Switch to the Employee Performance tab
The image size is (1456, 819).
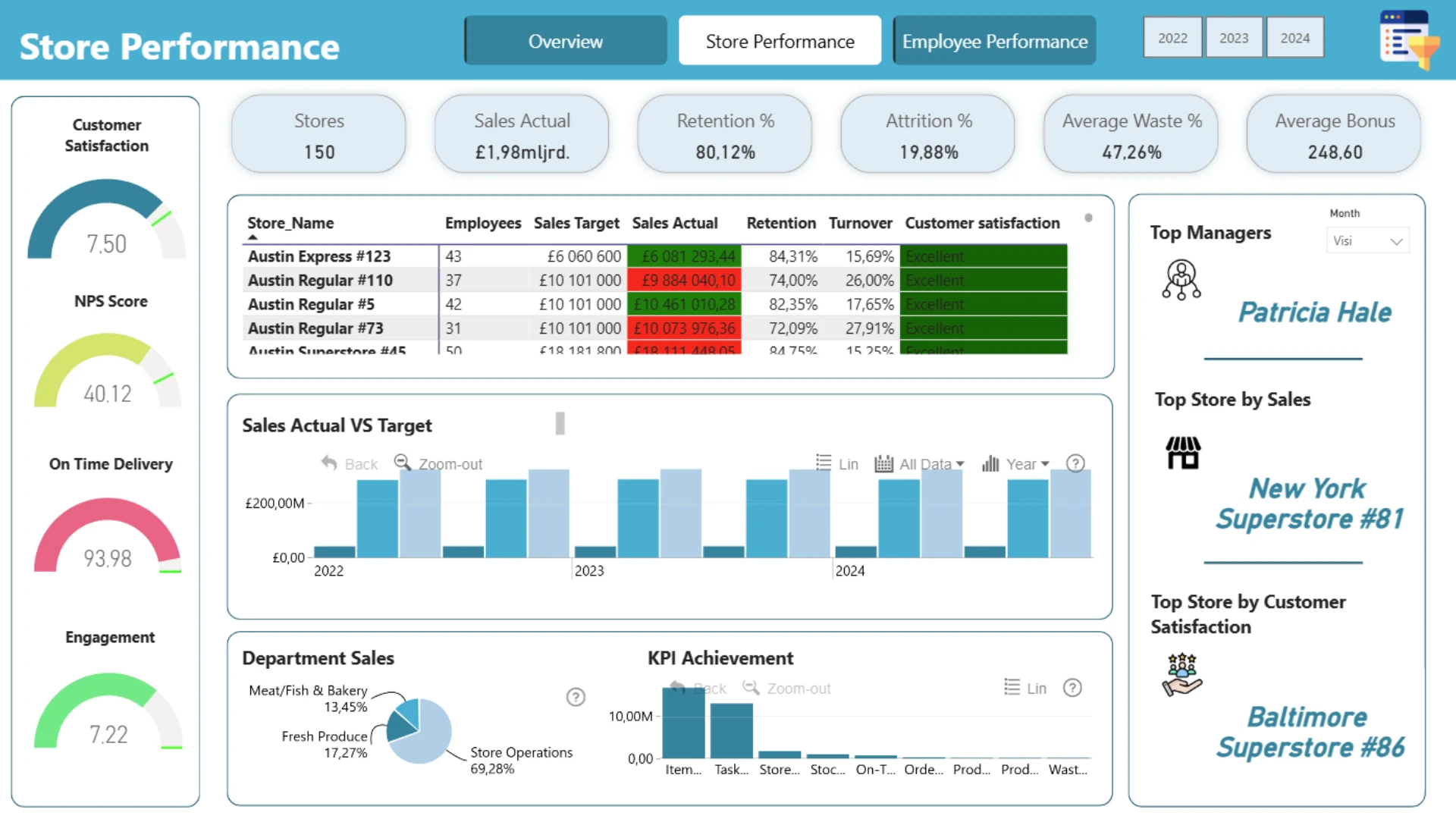point(994,41)
